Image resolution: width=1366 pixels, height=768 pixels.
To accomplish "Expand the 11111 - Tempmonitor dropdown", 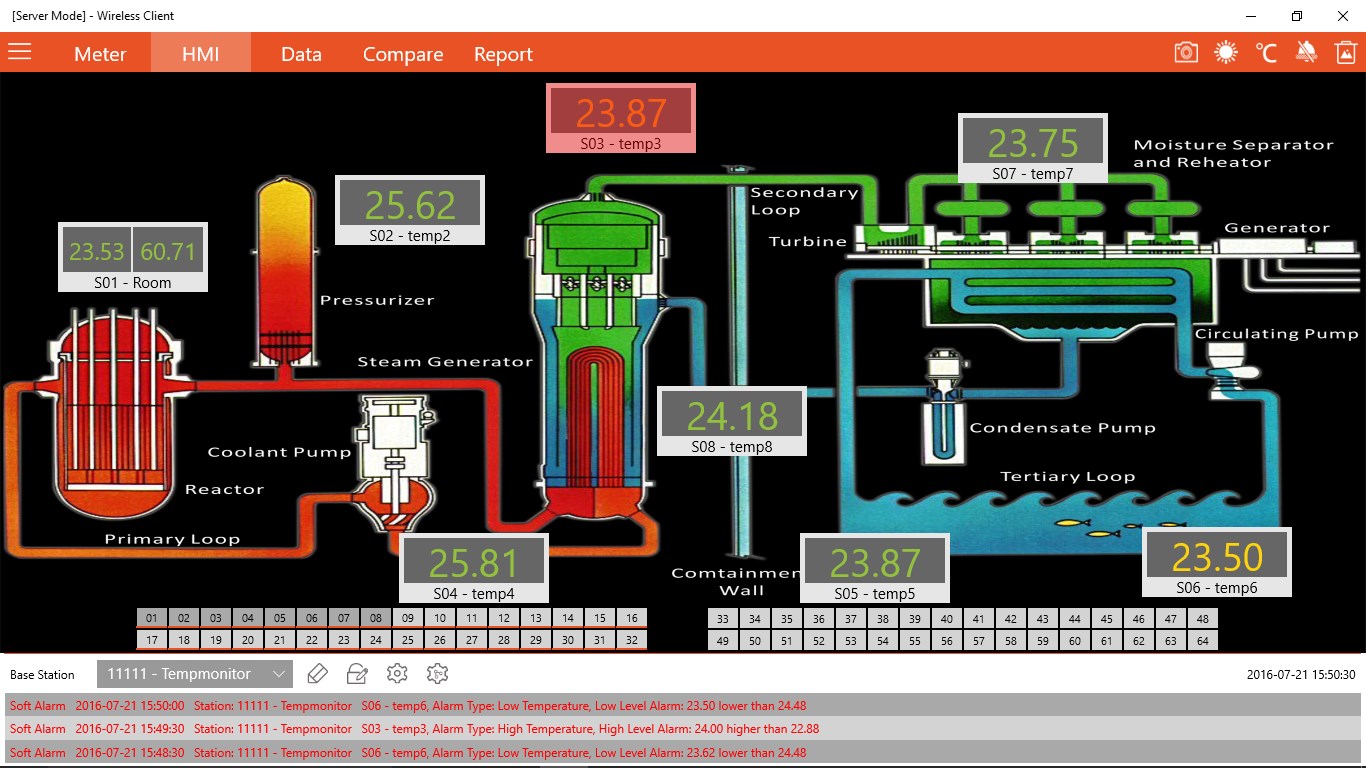I will (x=195, y=674).
